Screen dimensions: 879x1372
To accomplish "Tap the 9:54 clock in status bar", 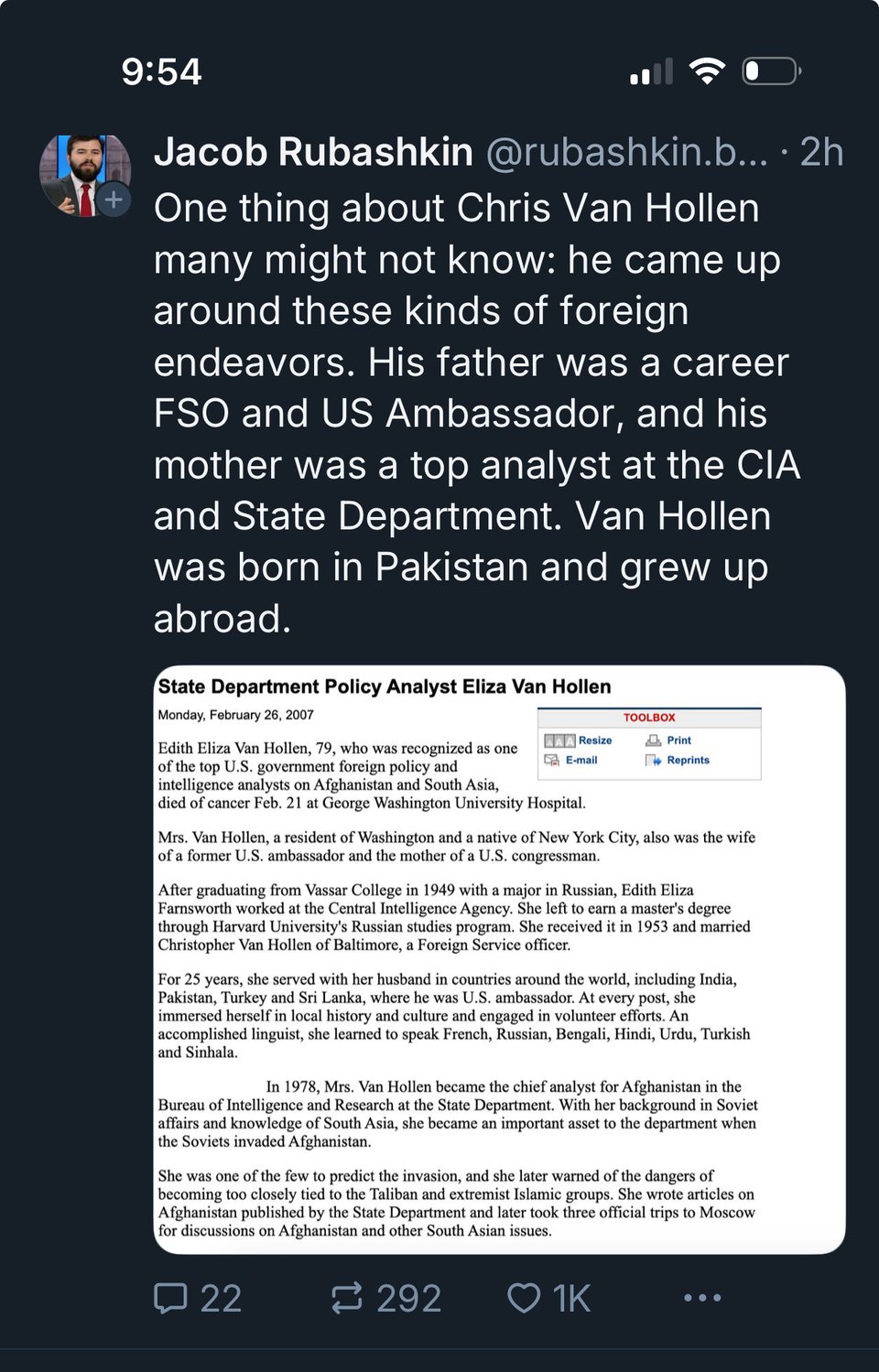I will tap(161, 71).
